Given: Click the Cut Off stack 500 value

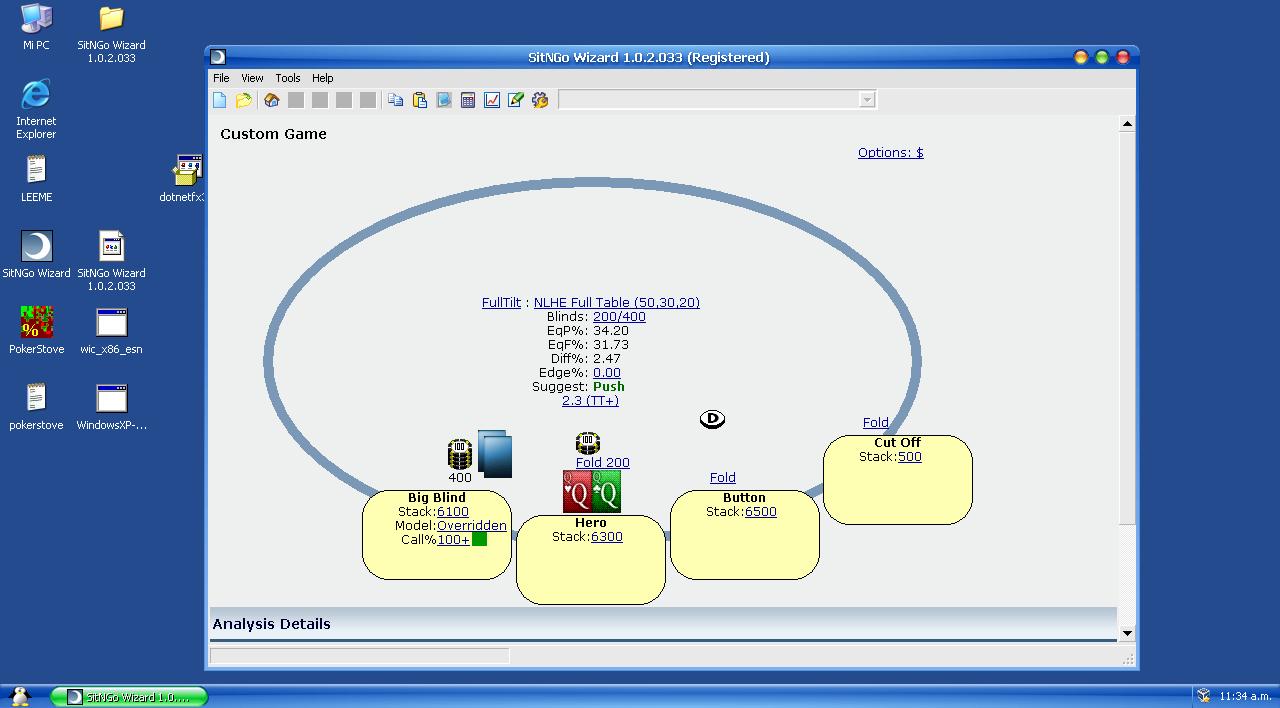Looking at the screenshot, I should coord(910,457).
